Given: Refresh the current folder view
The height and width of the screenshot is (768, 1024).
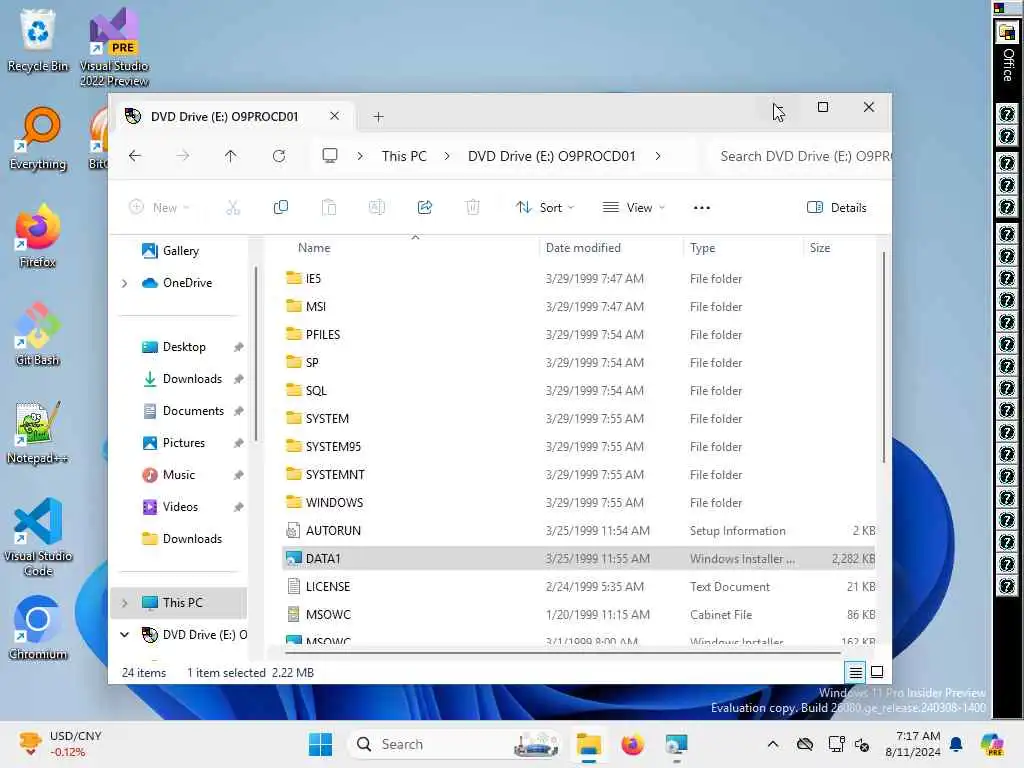Looking at the screenshot, I should 279,156.
